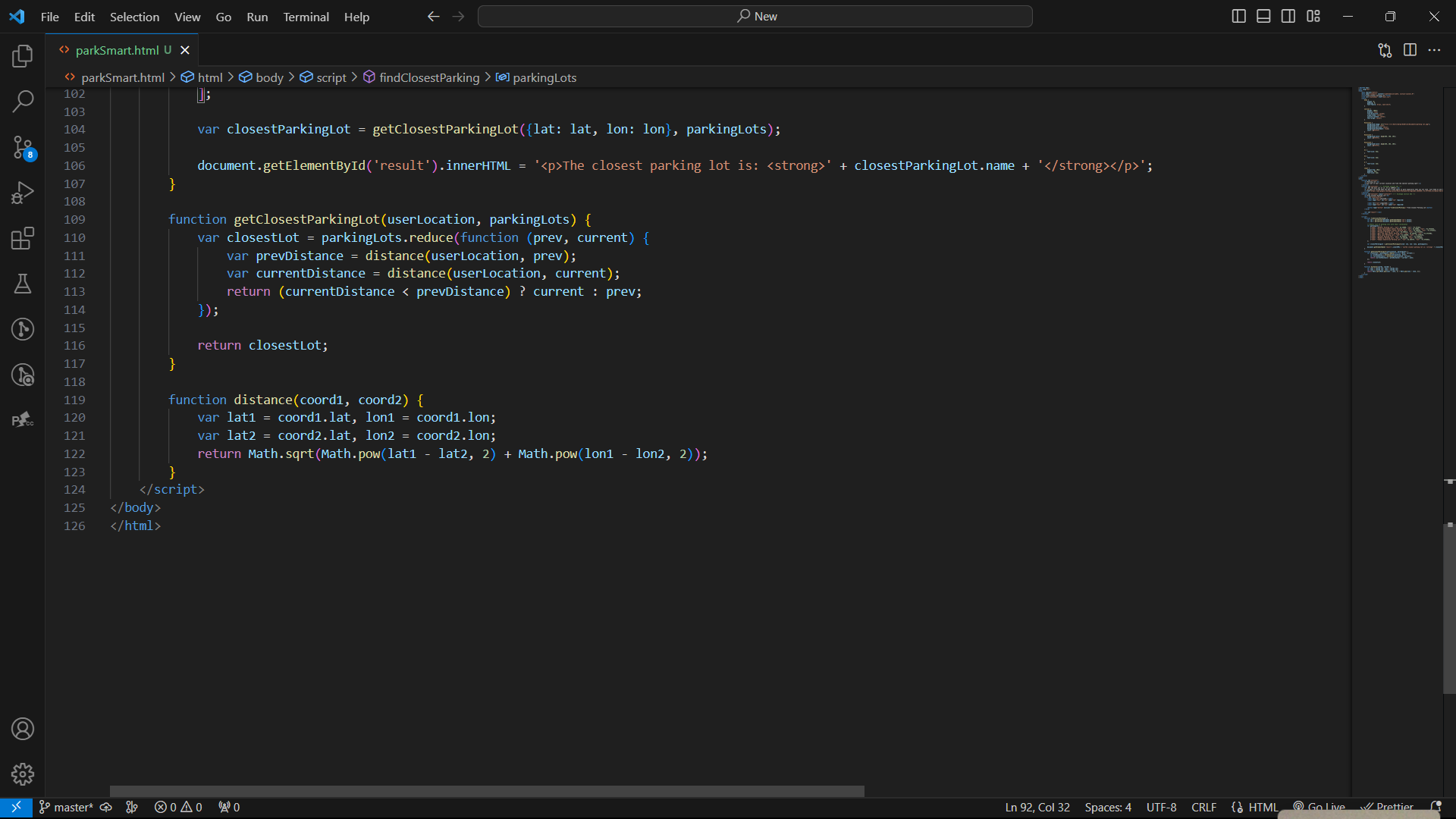Screen dimensions: 1456x819
Task: Expand the script breadcrumb segment
Action: tap(331, 77)
